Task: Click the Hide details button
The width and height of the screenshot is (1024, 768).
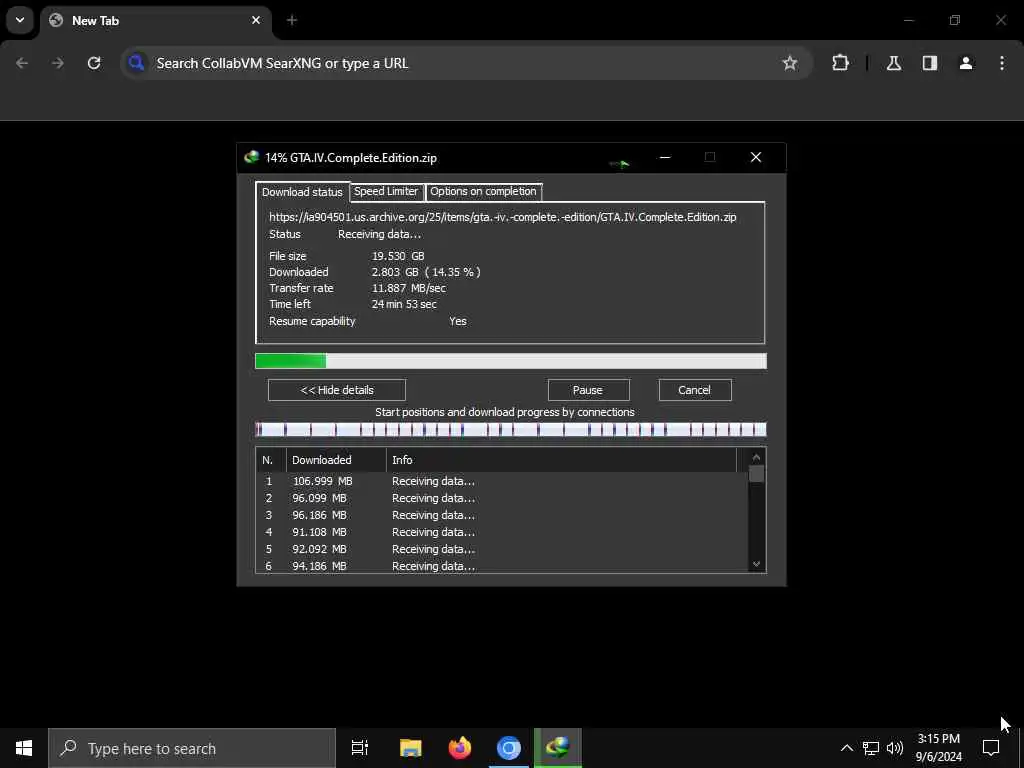Action: click(x=337, y=390)
